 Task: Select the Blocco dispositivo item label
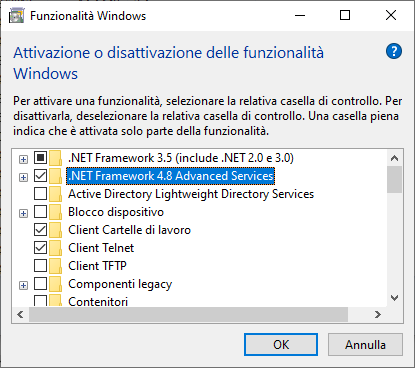pyautogui.click(x=116, y=212)
